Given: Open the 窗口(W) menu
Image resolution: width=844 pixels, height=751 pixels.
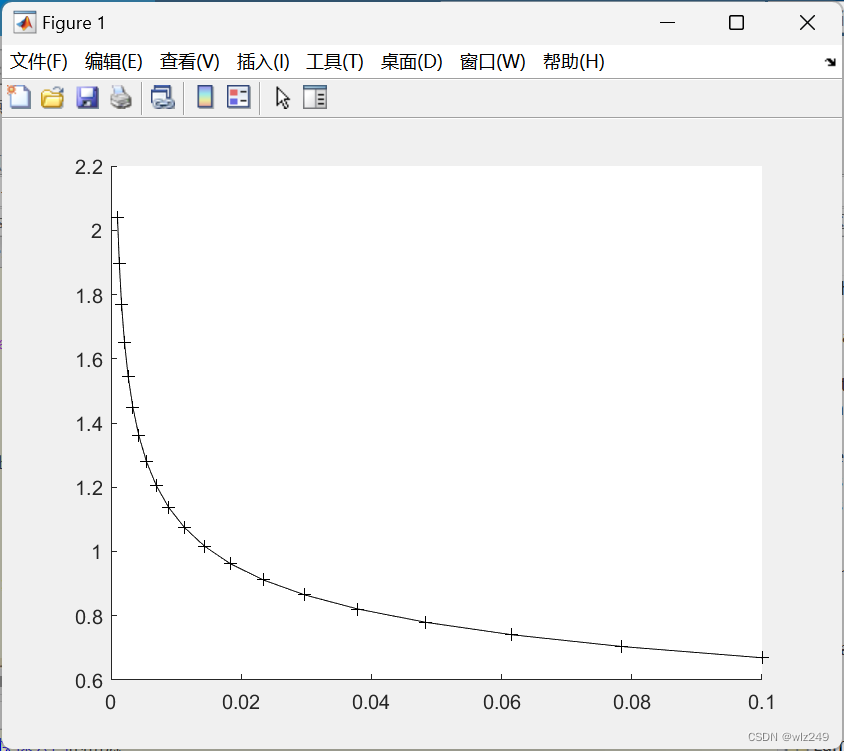Looking at the screenshot, I should coord(493,61).
